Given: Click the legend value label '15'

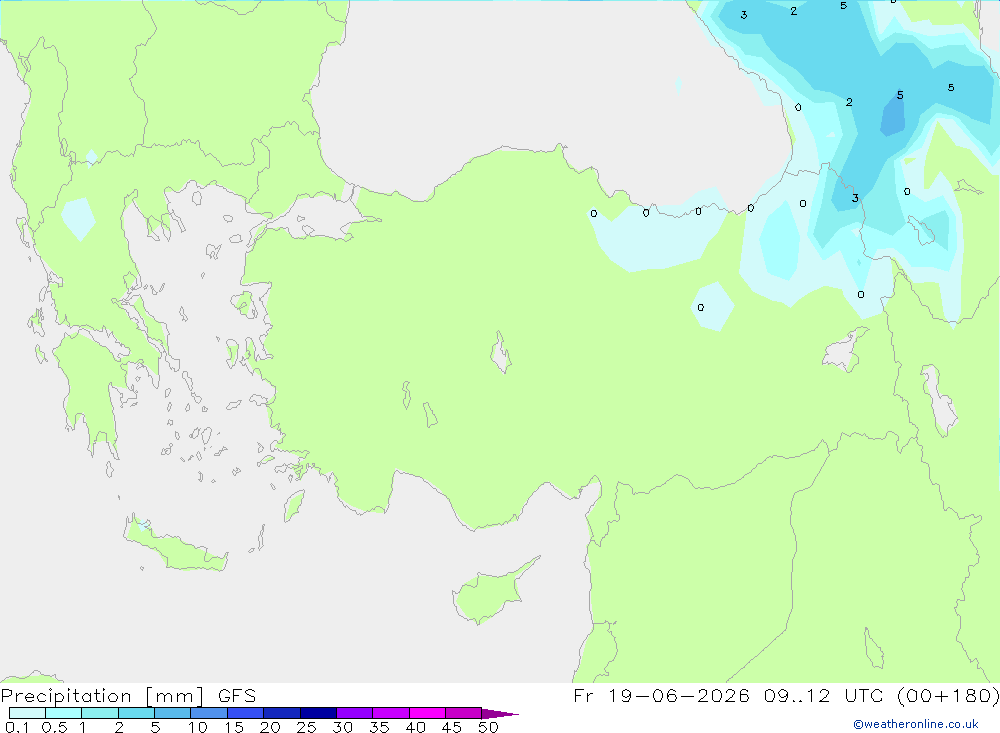Looking at the screenshot, I should click(x=234, y=727).
